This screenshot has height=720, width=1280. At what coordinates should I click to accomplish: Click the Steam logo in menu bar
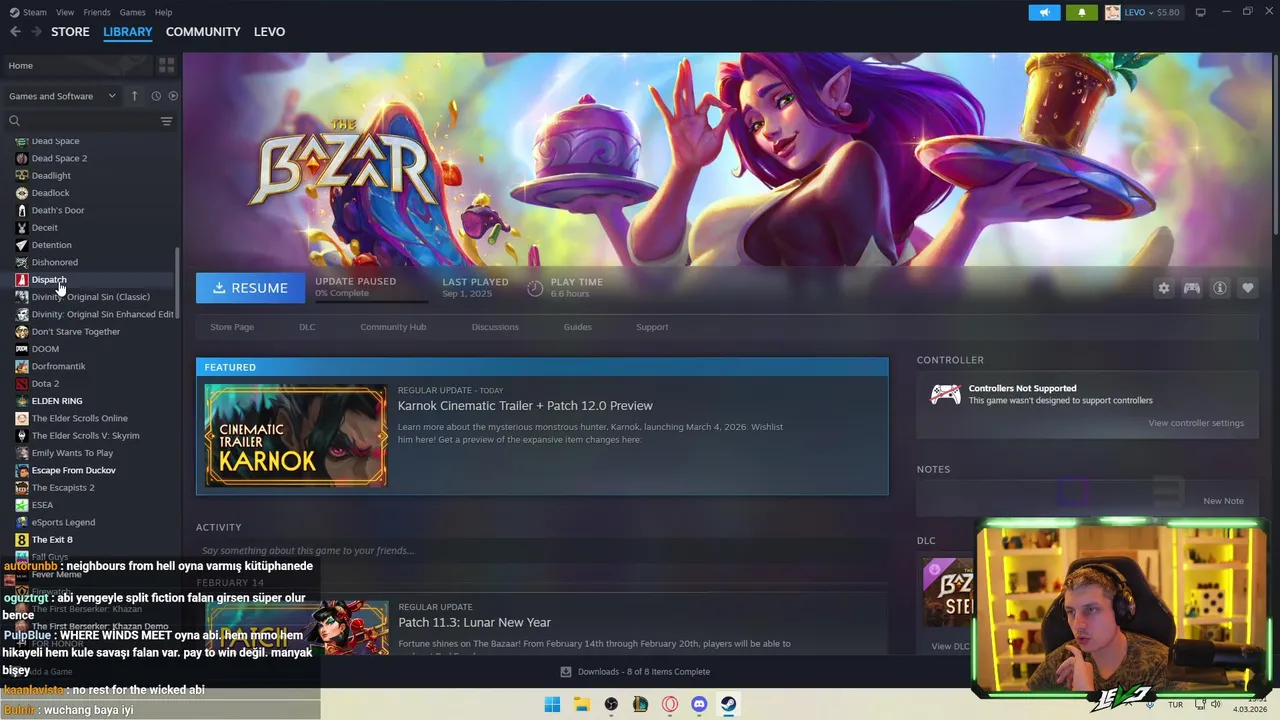point(13,12)
